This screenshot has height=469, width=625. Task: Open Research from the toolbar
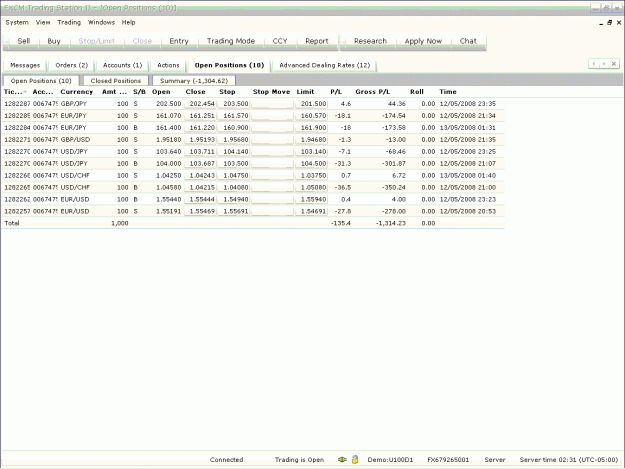tap(370, 41)
